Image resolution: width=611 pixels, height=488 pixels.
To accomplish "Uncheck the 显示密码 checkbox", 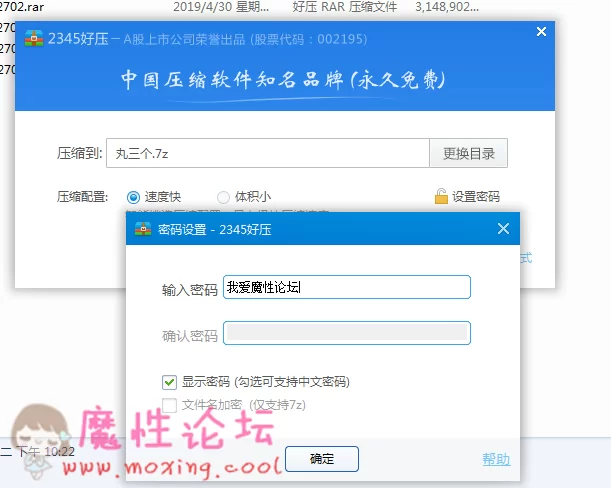I will coord(169,382).
